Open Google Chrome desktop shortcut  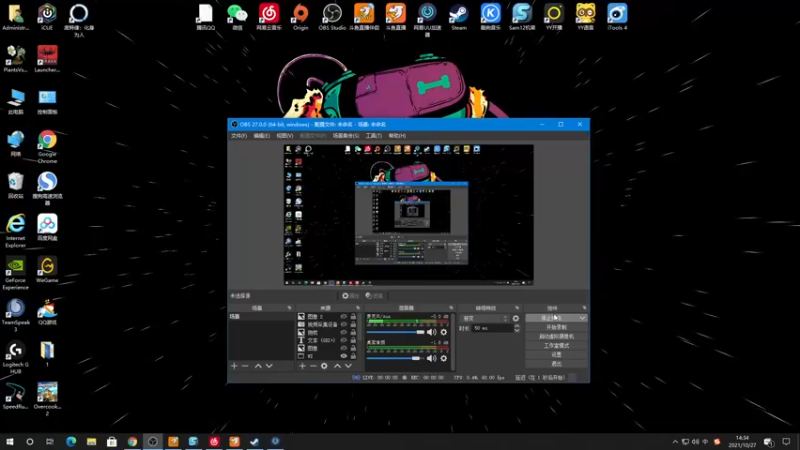pos(47,147)
